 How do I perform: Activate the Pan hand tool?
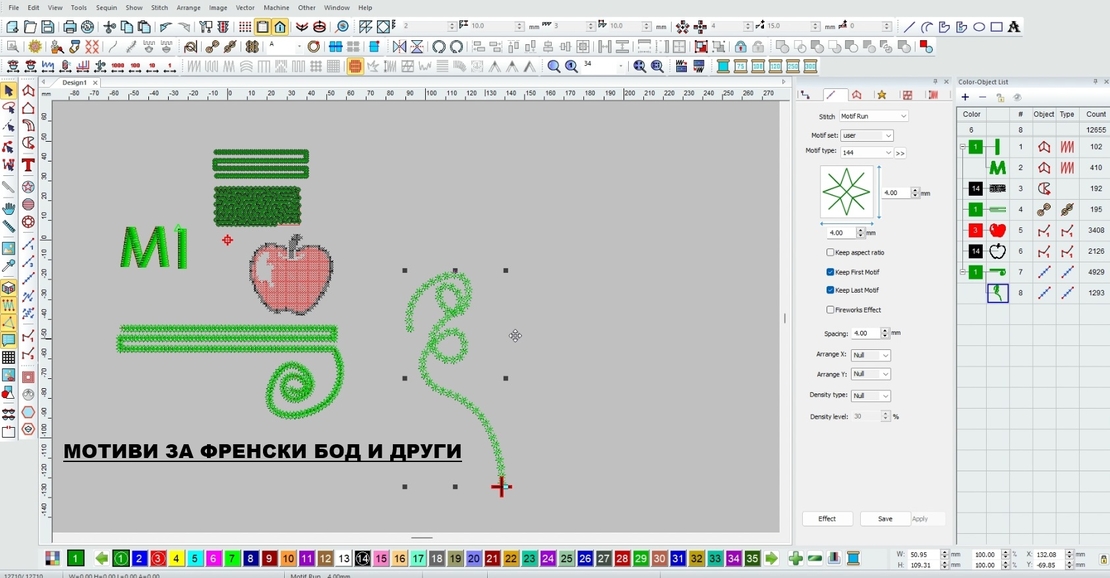click(8, 207)
